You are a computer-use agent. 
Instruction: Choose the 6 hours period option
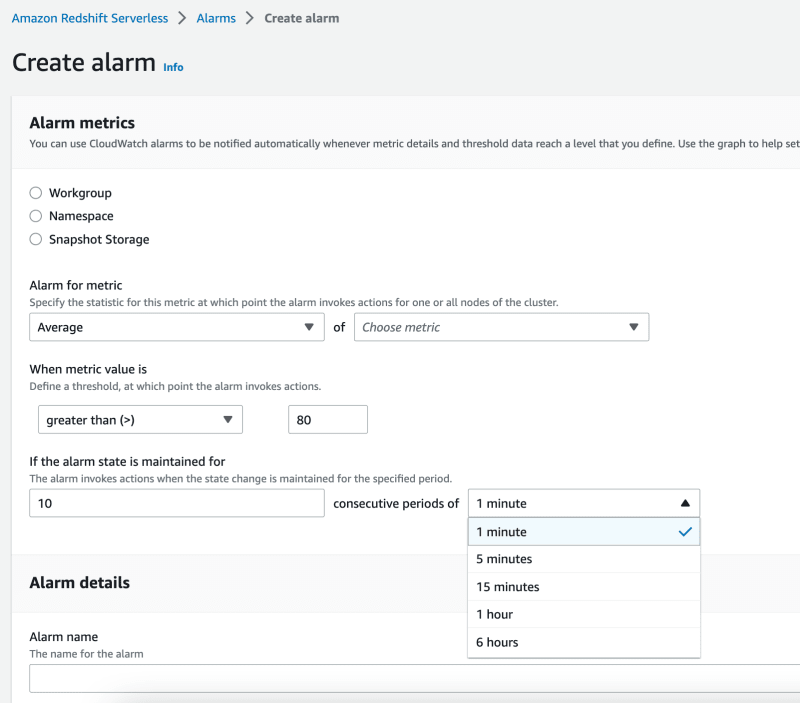pyautogui.click(x=584, y=642)
